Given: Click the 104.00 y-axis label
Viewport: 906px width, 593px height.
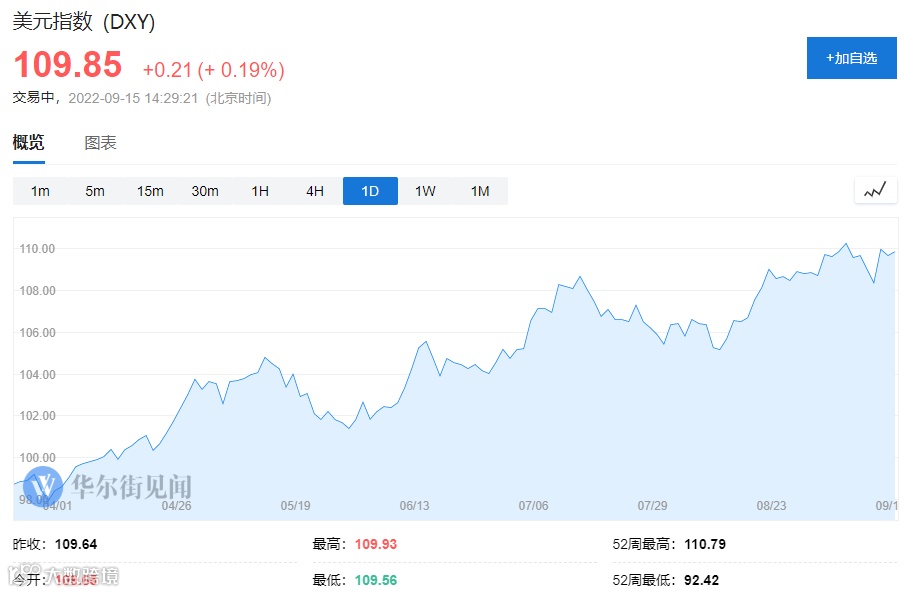Looking at the screenshot, I should point(38,375).
